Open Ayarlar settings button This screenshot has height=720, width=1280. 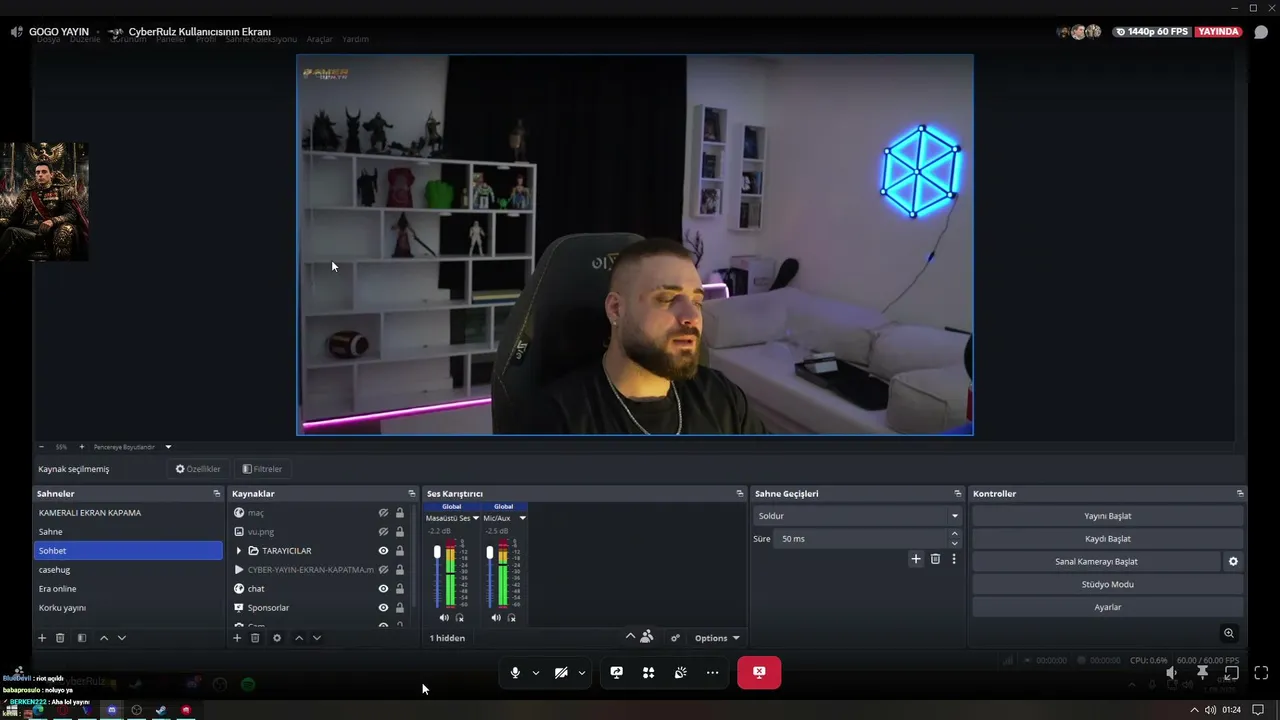point(1108,607)
